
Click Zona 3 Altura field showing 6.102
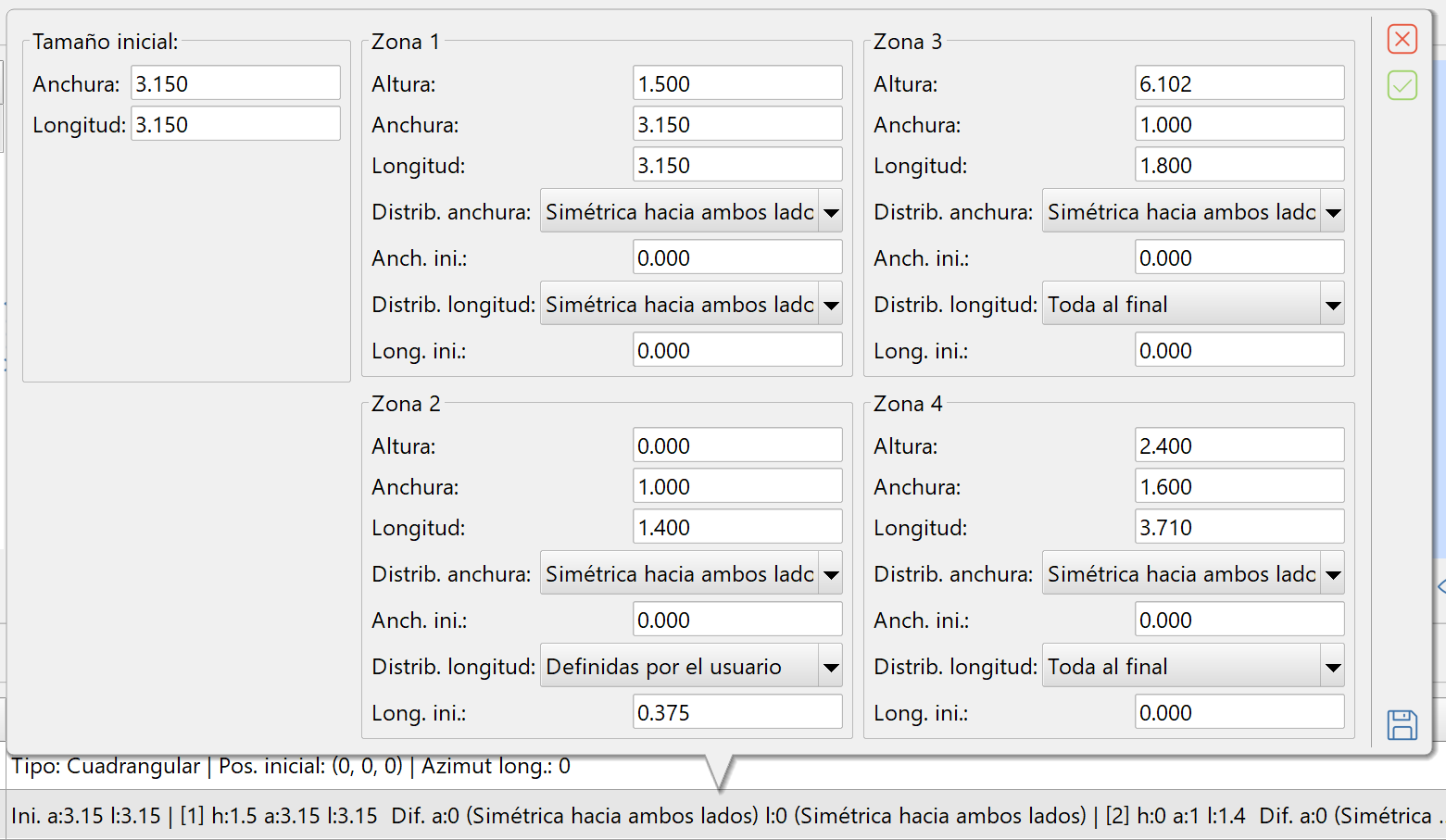(x=1239, y=83)
